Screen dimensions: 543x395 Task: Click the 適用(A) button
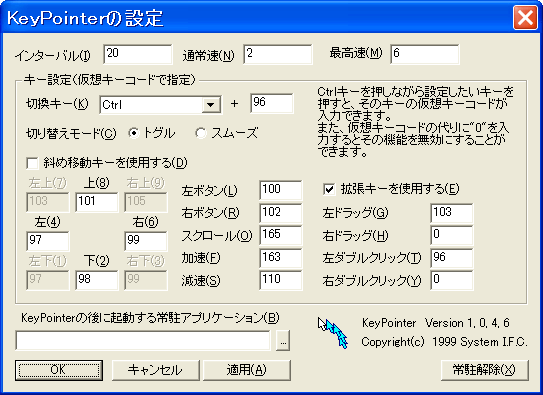pos(247,370)
